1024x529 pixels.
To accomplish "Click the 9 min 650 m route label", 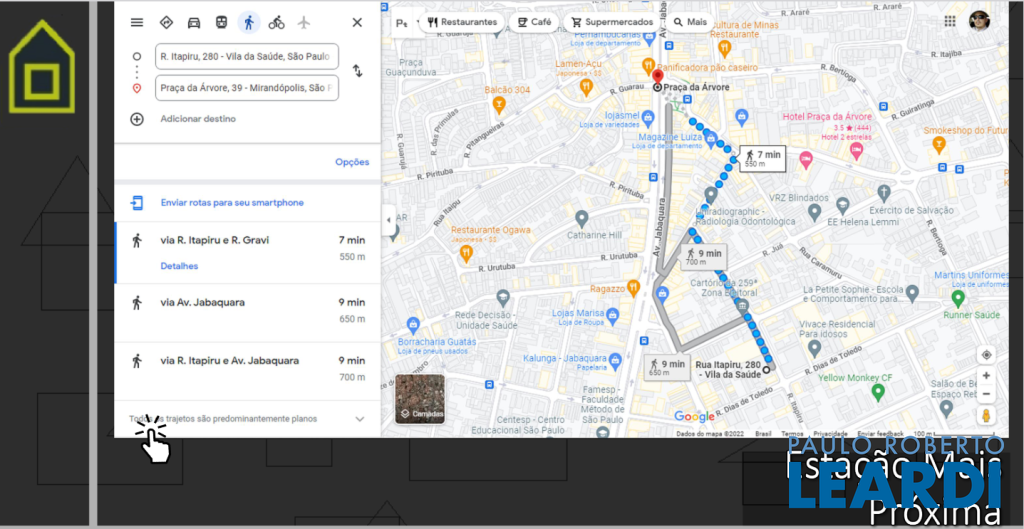I will 666,367.
